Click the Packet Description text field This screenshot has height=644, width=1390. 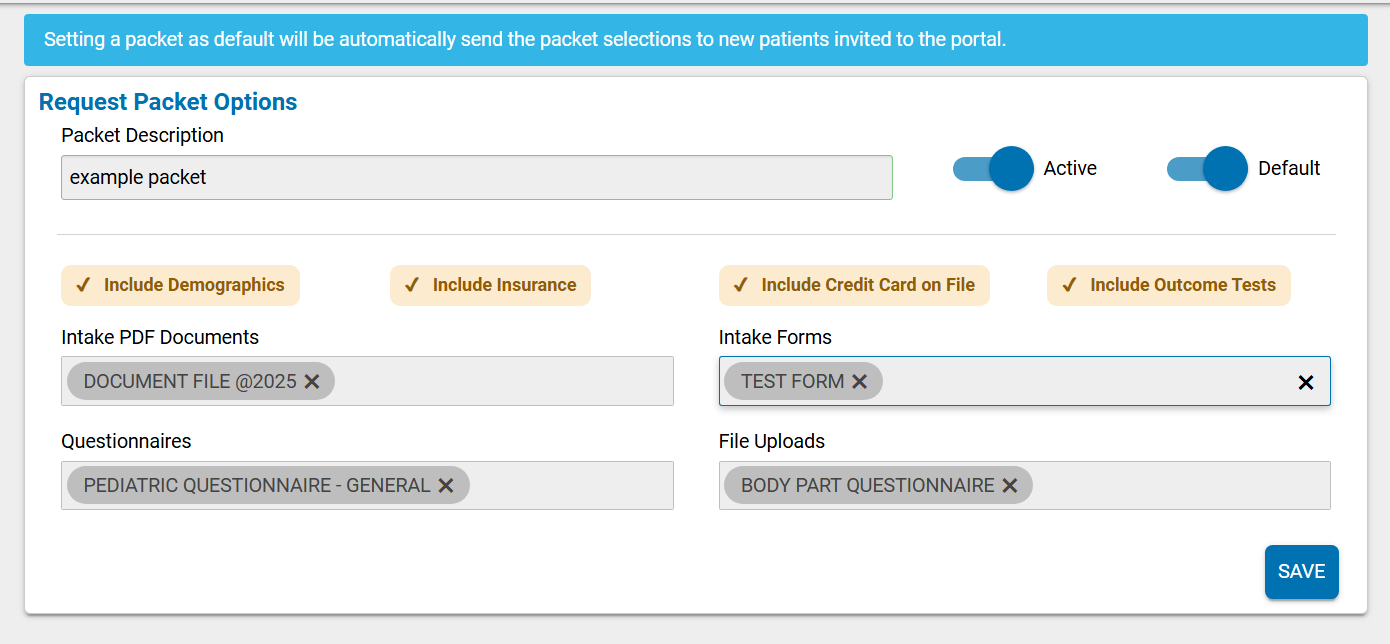click(x=476, y=178)
